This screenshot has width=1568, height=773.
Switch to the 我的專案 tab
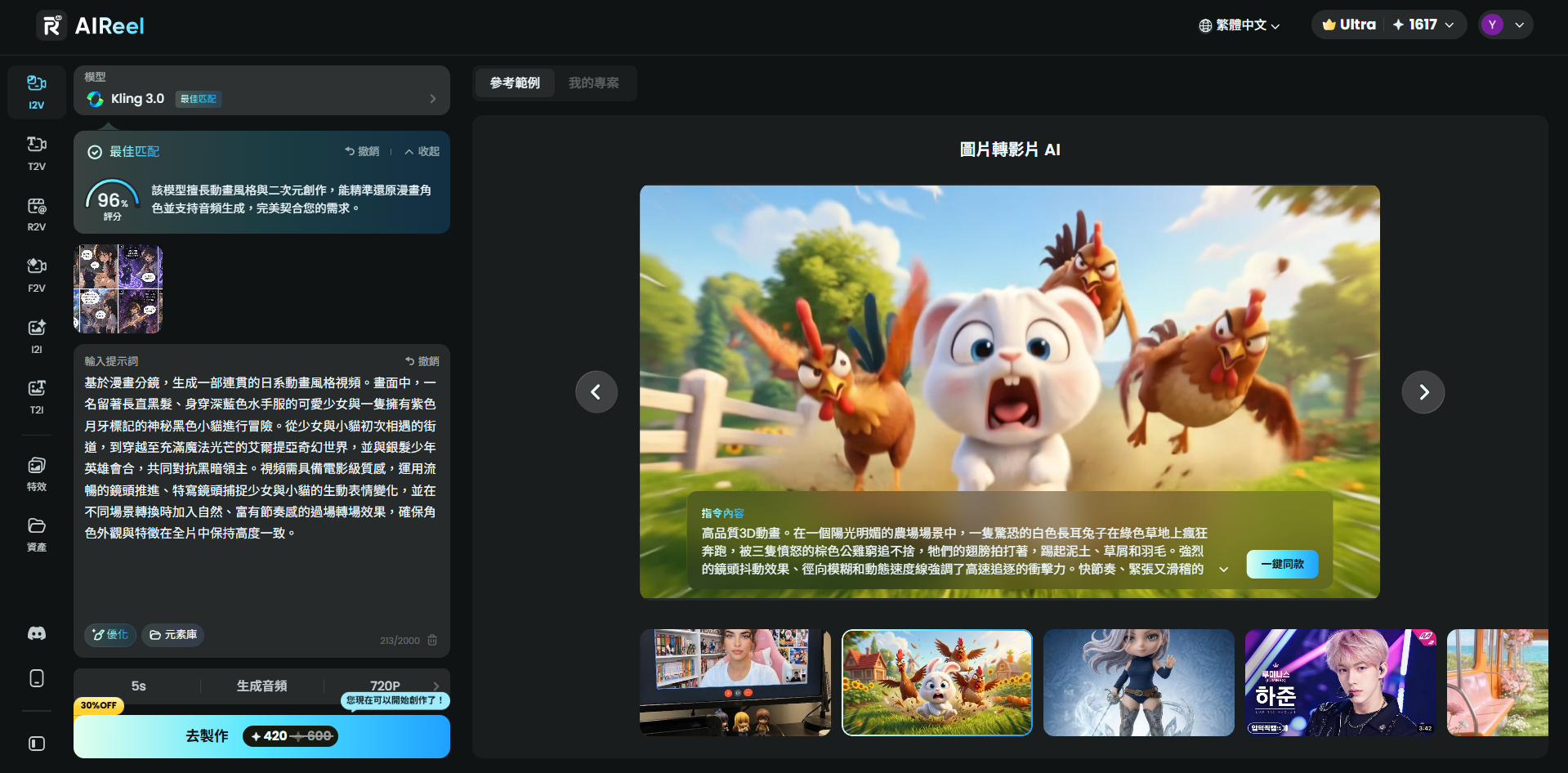[x=594, y=83]
